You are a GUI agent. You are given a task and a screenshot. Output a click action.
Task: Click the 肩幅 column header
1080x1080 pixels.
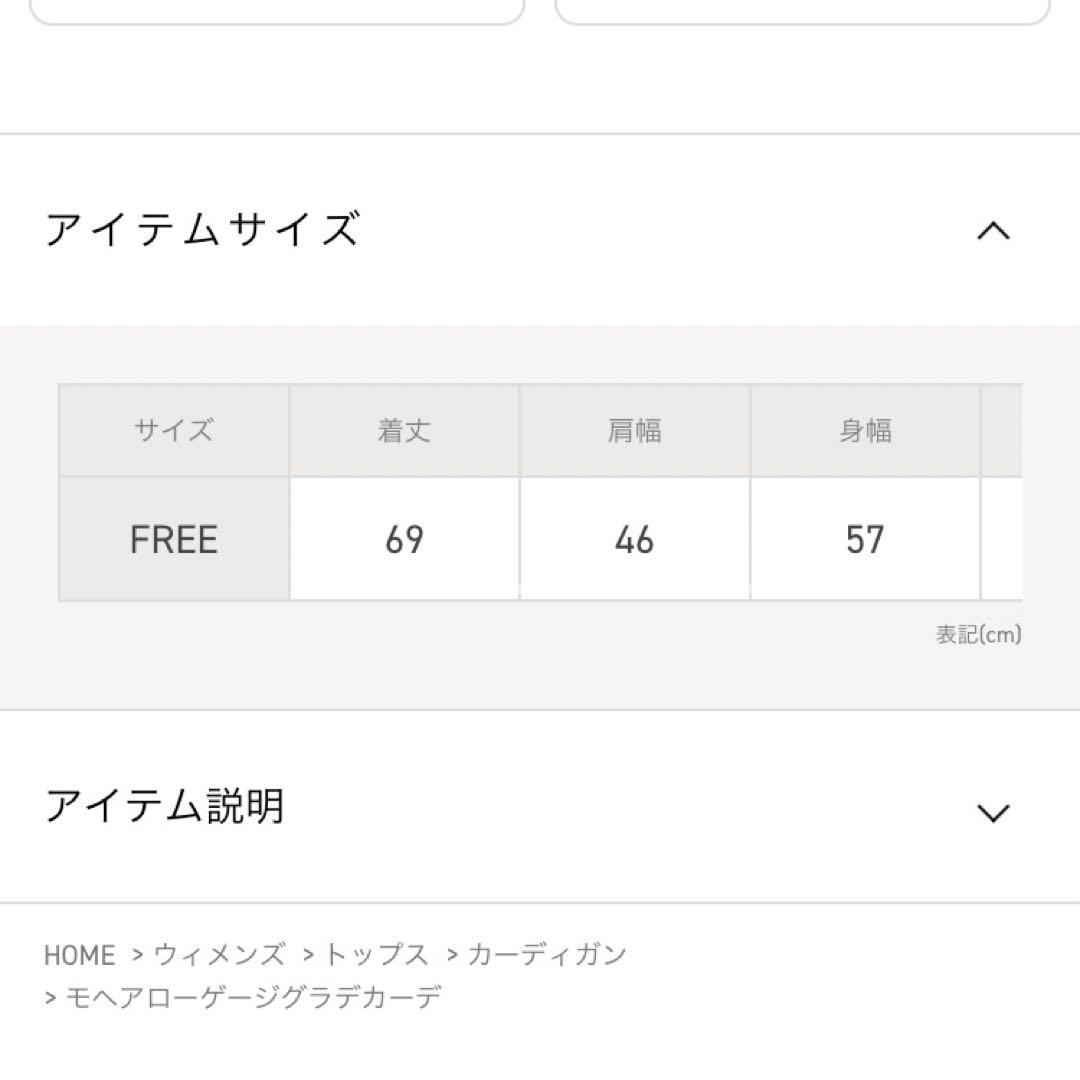coord(636,430)
